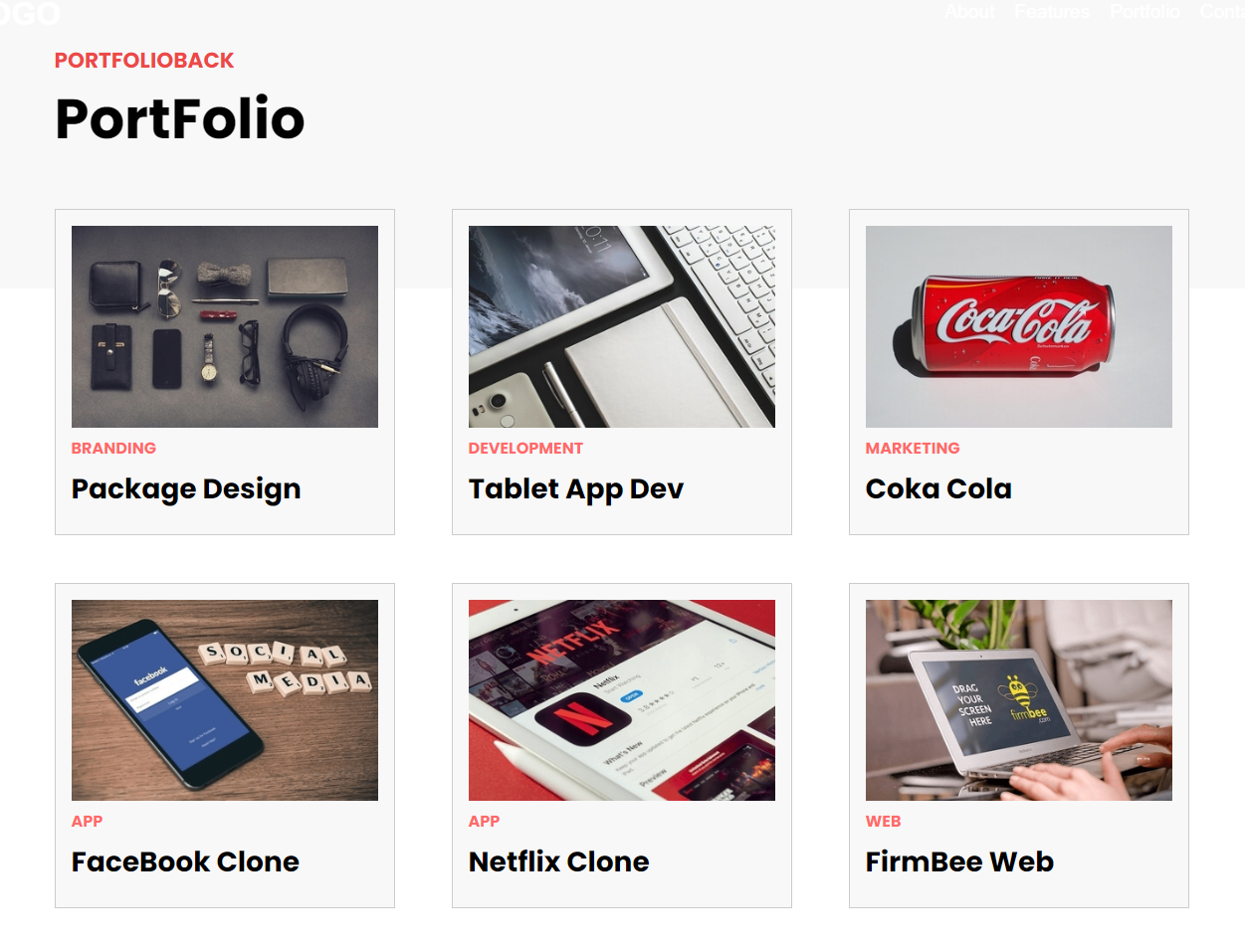This screenshot has width=1245, height=952.
Task: Click the MARKETING category label
Action: coord(913,449)
